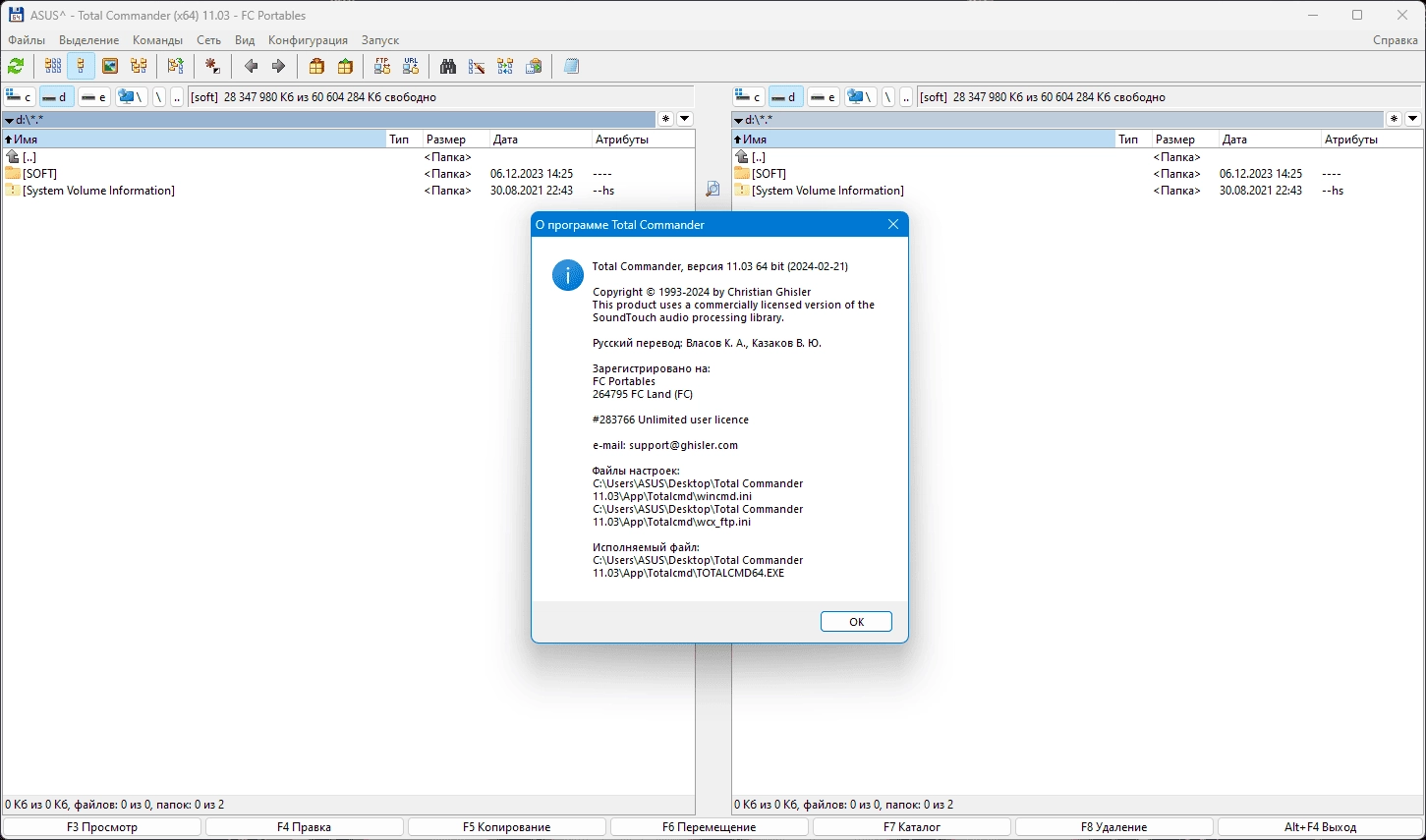Open right panel directory hotlist asterisk
Image resolution: width=1426 pixels, height=840 pixels.
(1395, 119)
